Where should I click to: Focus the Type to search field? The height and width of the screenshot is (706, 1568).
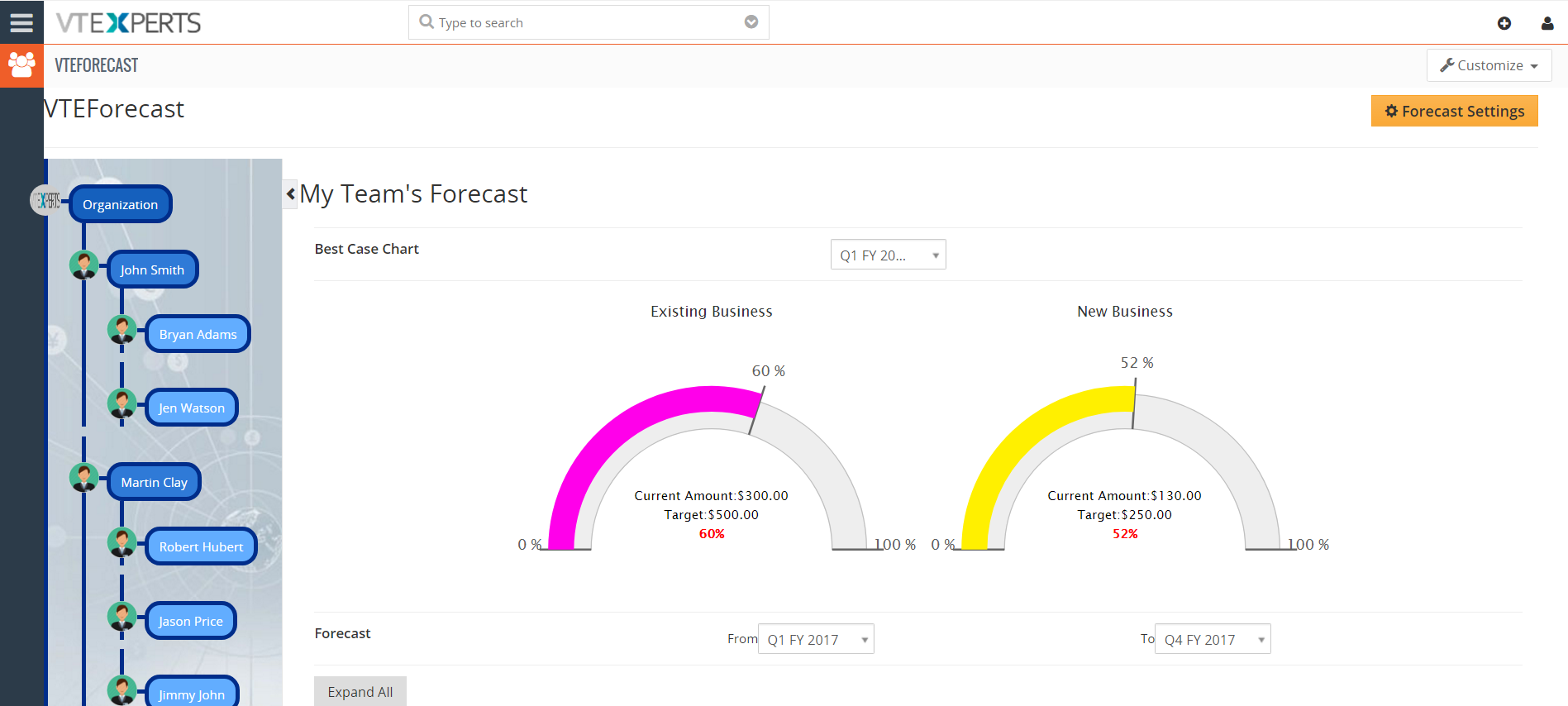pyautogui.click(x=589, y=22)
